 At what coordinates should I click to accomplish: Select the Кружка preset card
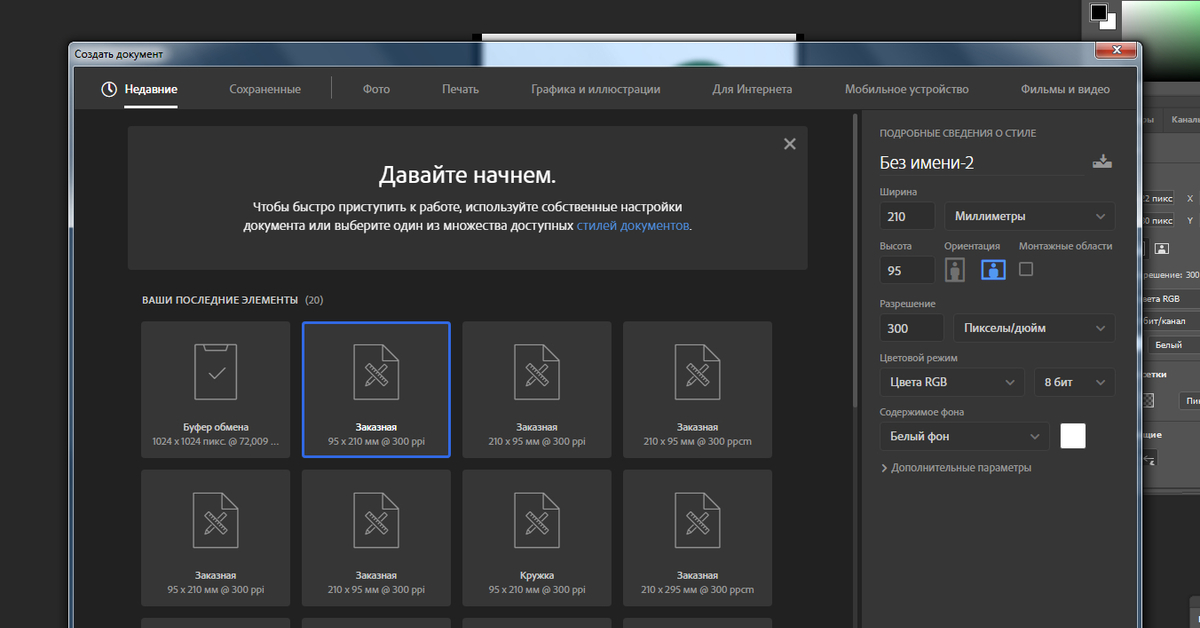(x=537, y=538)
